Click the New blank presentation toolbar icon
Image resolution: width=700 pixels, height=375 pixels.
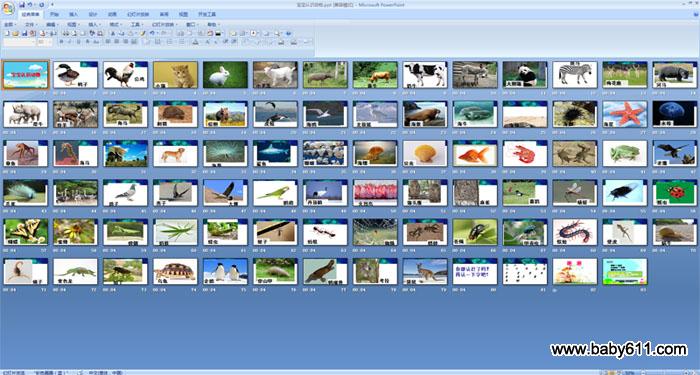(x=7, y=33)
